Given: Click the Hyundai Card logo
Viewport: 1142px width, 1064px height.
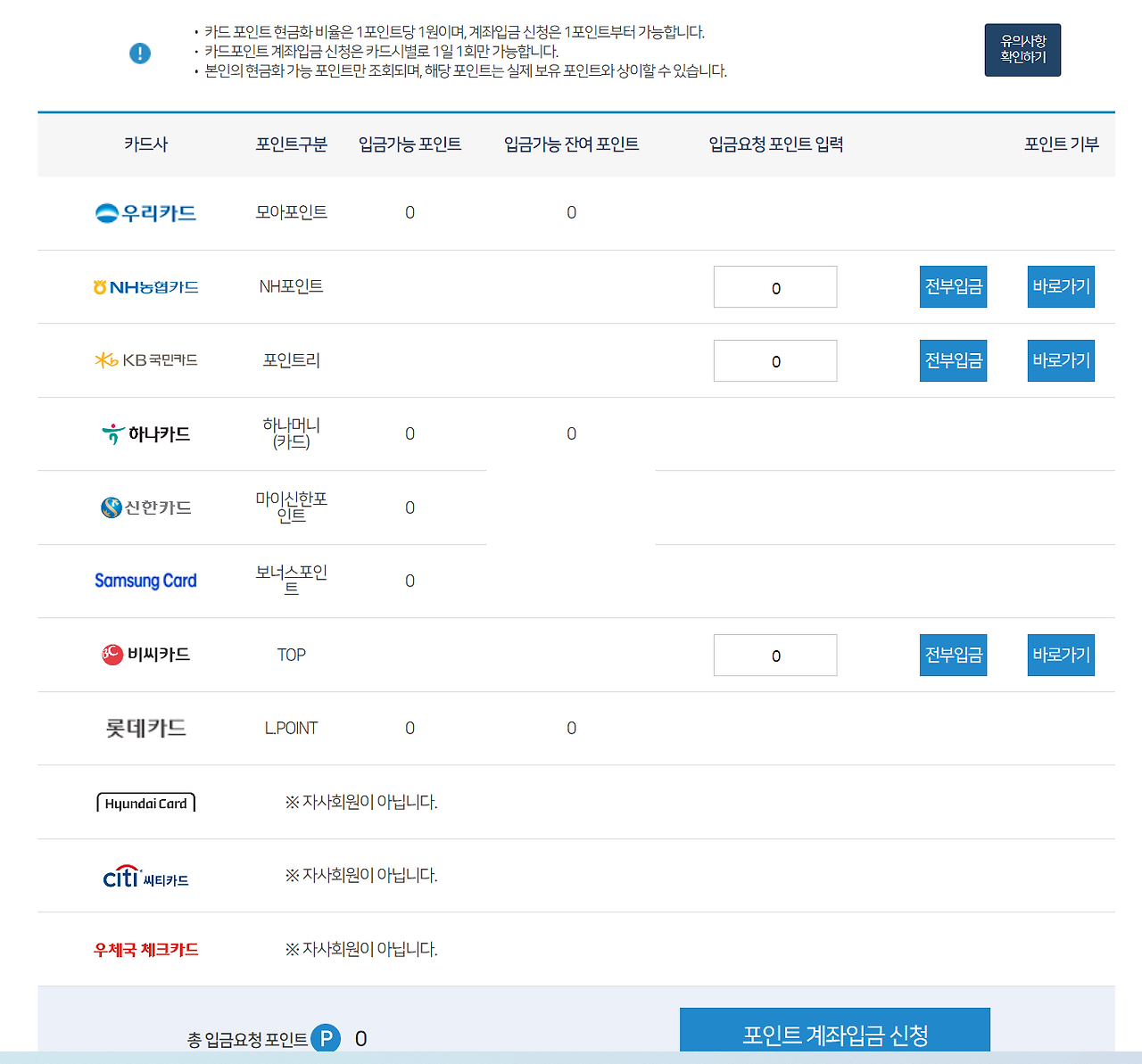Looking at the screenshot, I should [x=145, y=803].
